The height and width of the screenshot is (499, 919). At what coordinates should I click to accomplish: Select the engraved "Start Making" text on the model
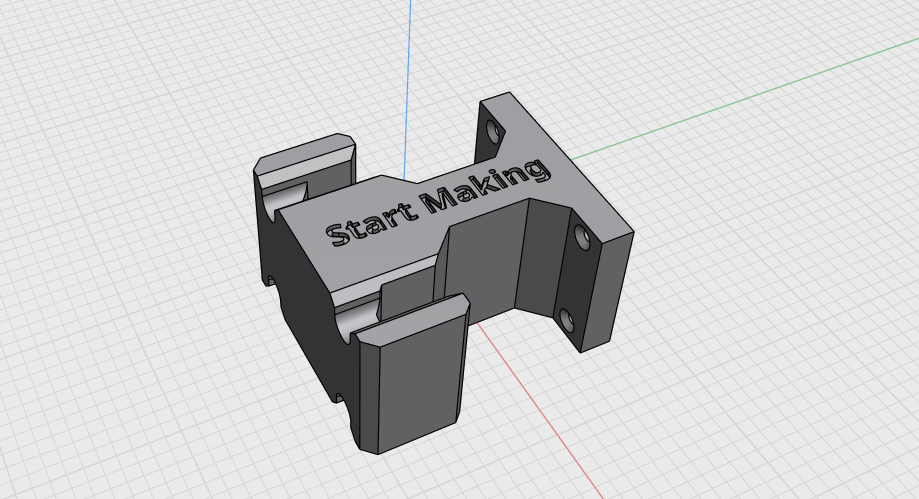[439, 202]
